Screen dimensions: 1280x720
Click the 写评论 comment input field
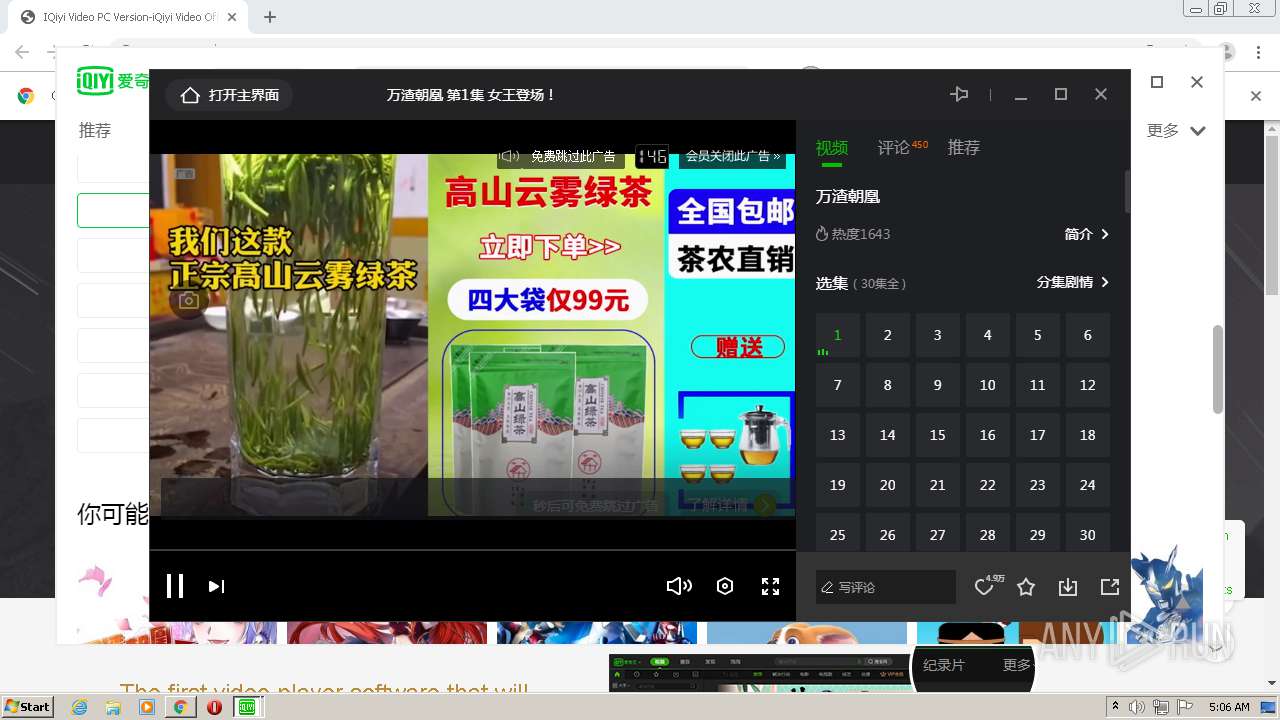click(x=886, y=587)
